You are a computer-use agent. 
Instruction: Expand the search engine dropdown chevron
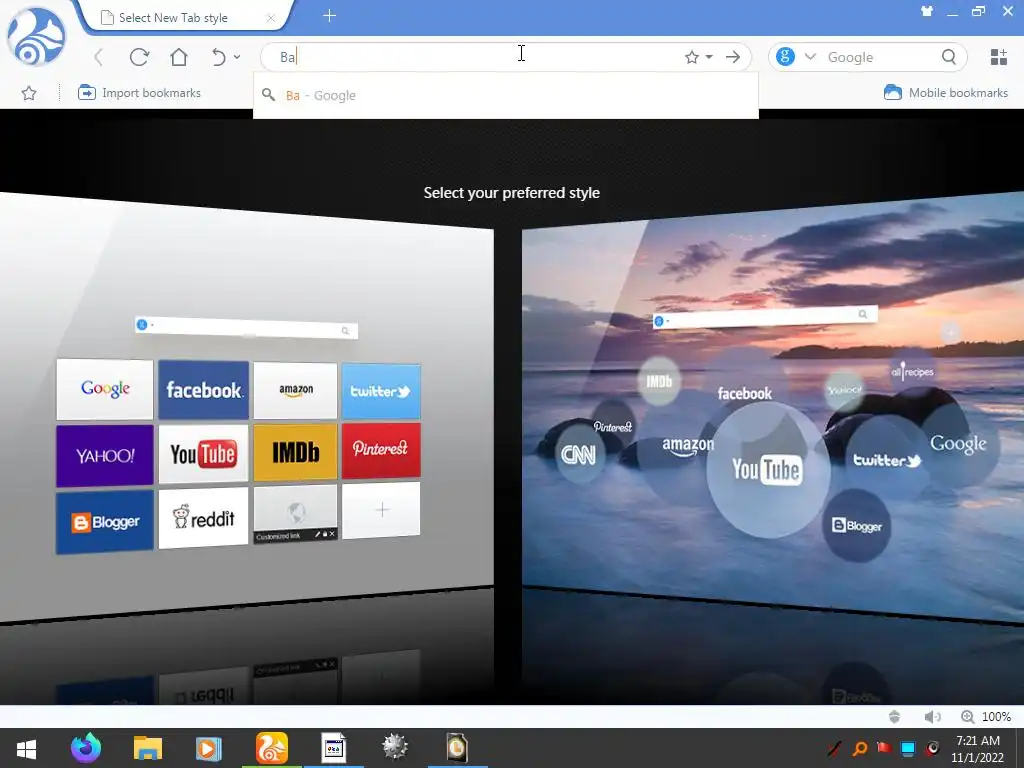coord(810,57)
